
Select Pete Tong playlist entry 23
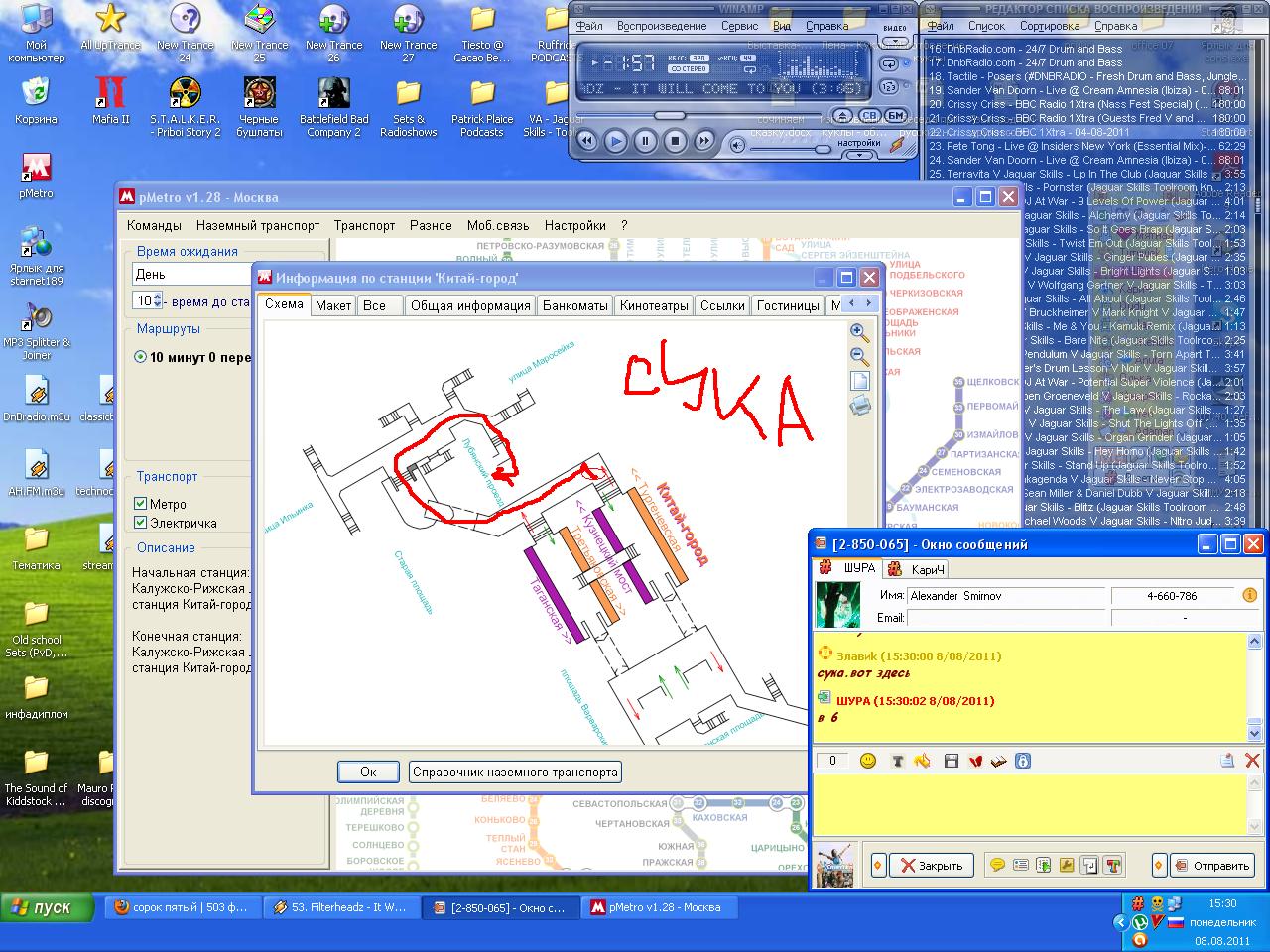pos(1087,146)
